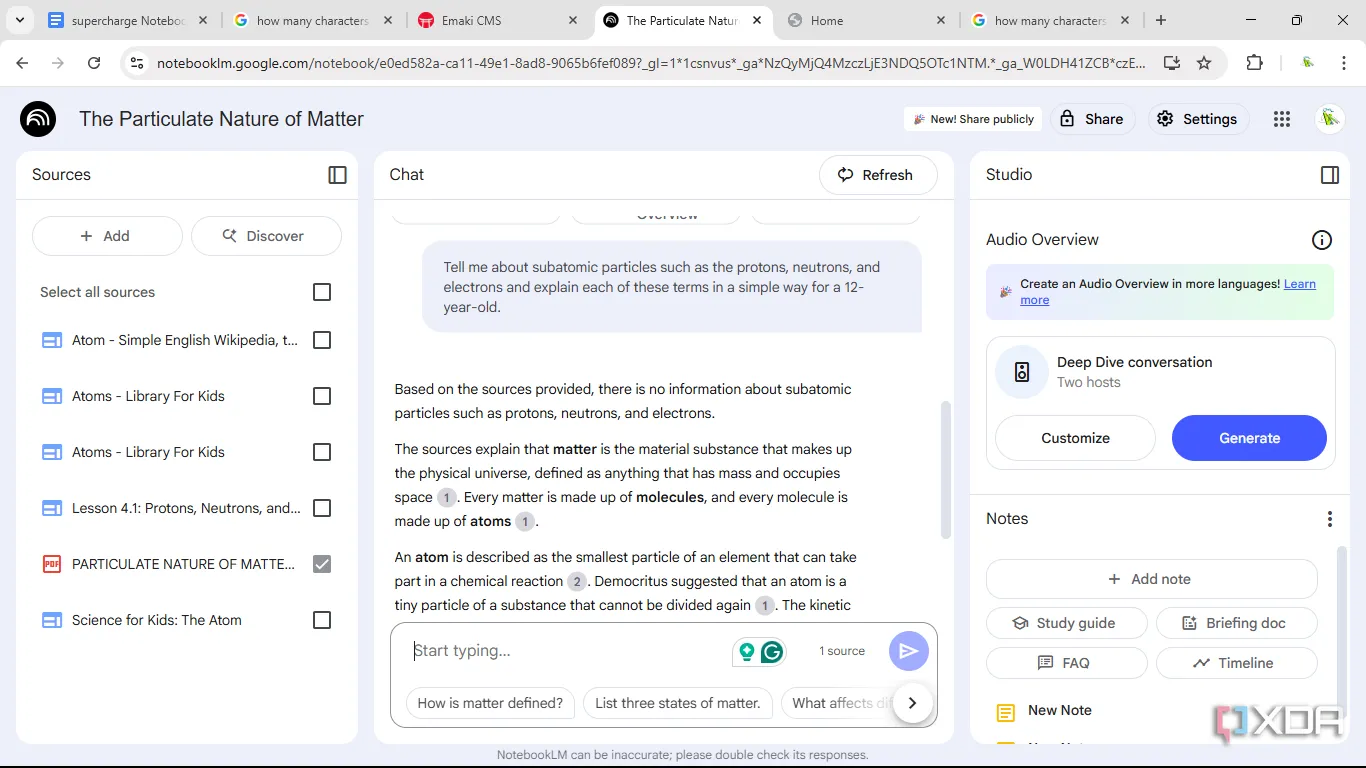Click the Grammarly icon in chat input
1366x768 pixels.
click(x=772, y=652)
